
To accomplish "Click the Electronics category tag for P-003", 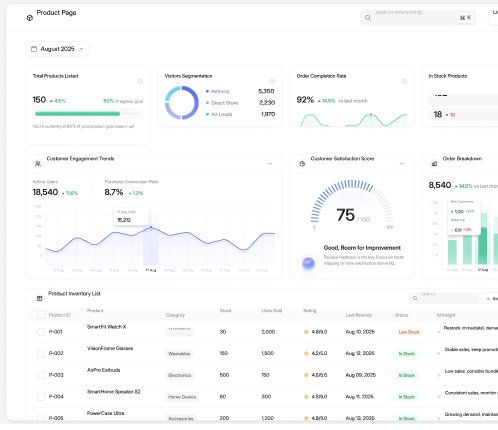I will 180,375.
